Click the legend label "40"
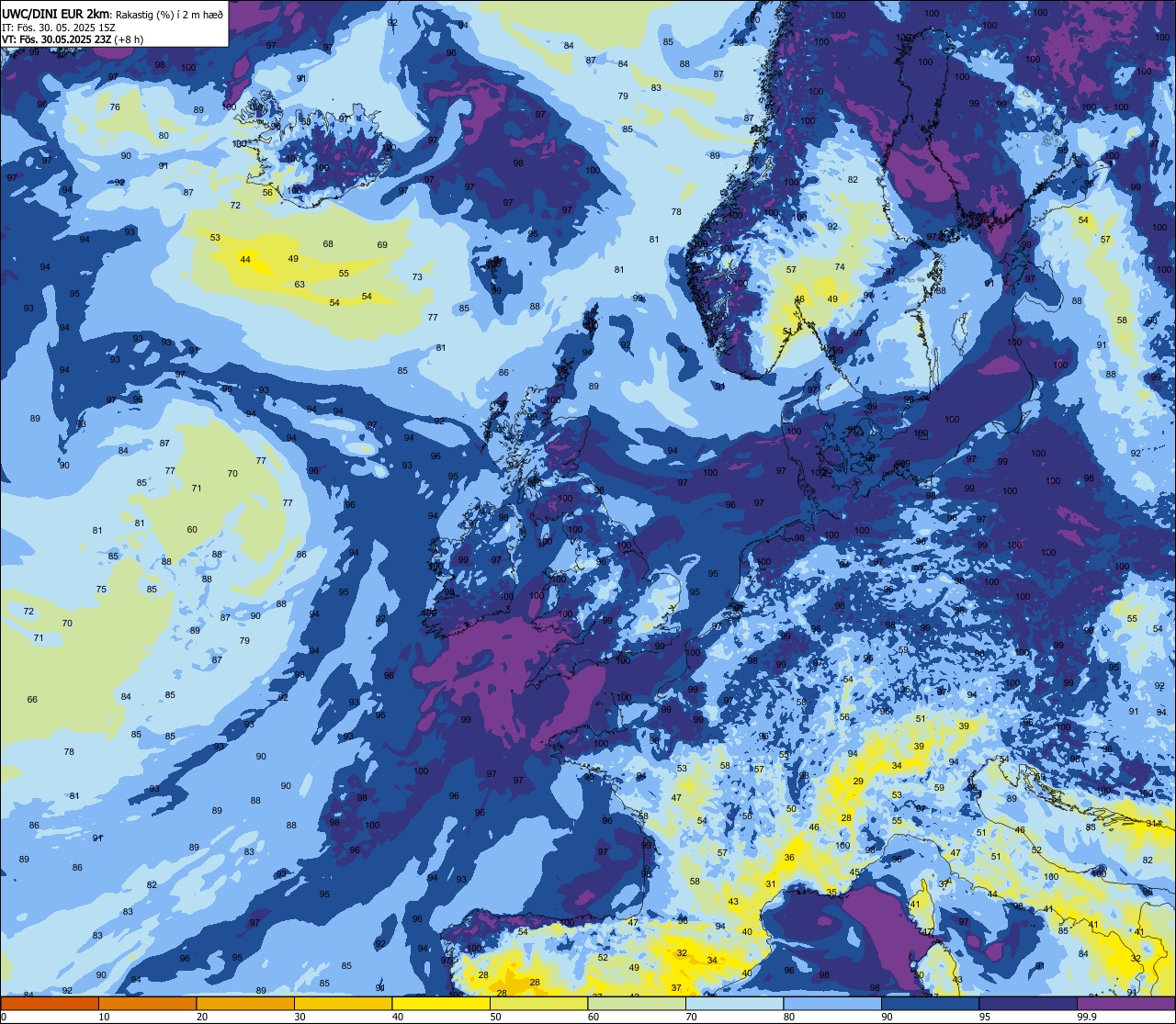This screenshot has width=1176, height=1024. click(x=398, y=1017)
